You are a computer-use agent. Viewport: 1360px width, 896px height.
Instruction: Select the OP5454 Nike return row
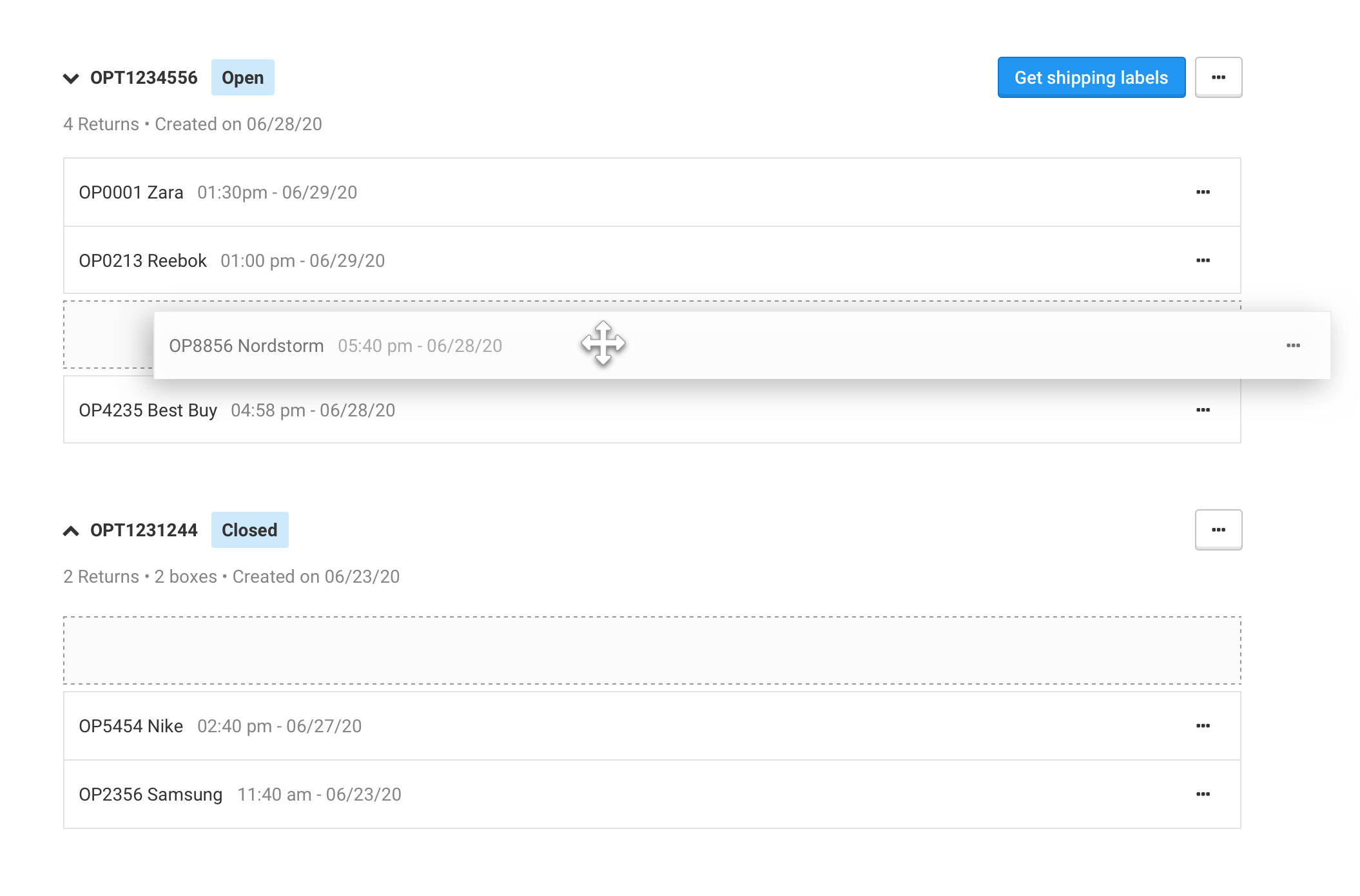pos(580,726)
